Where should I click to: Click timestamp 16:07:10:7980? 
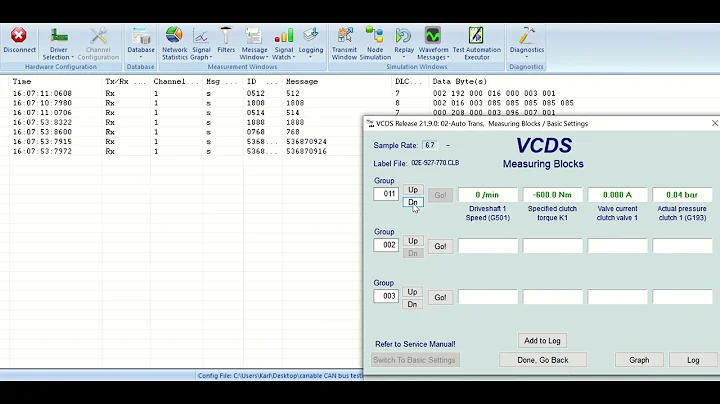pyautogui.click(x=42, y=103)
